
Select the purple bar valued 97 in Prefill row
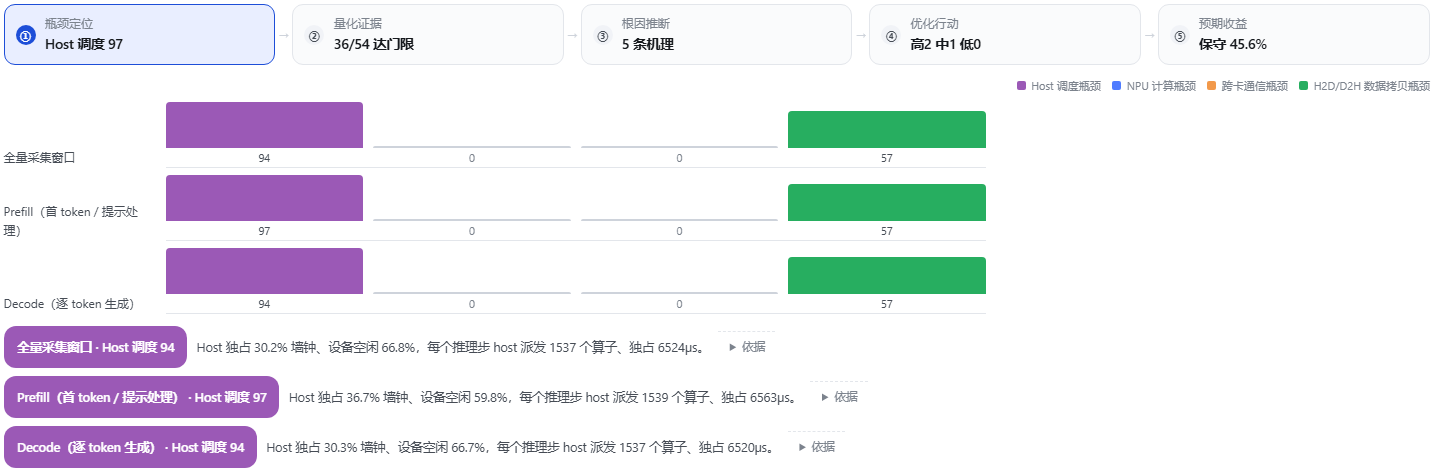pyautogui.click(x=264, y=198)
